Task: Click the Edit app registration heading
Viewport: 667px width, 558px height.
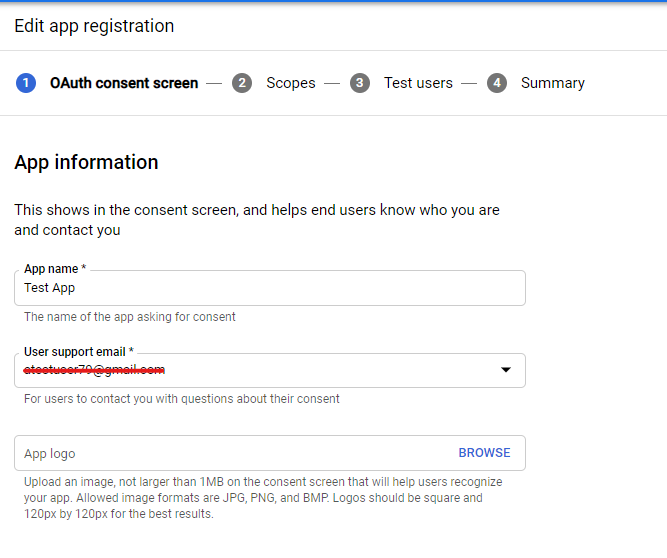Action: click(x=94, y=26)
